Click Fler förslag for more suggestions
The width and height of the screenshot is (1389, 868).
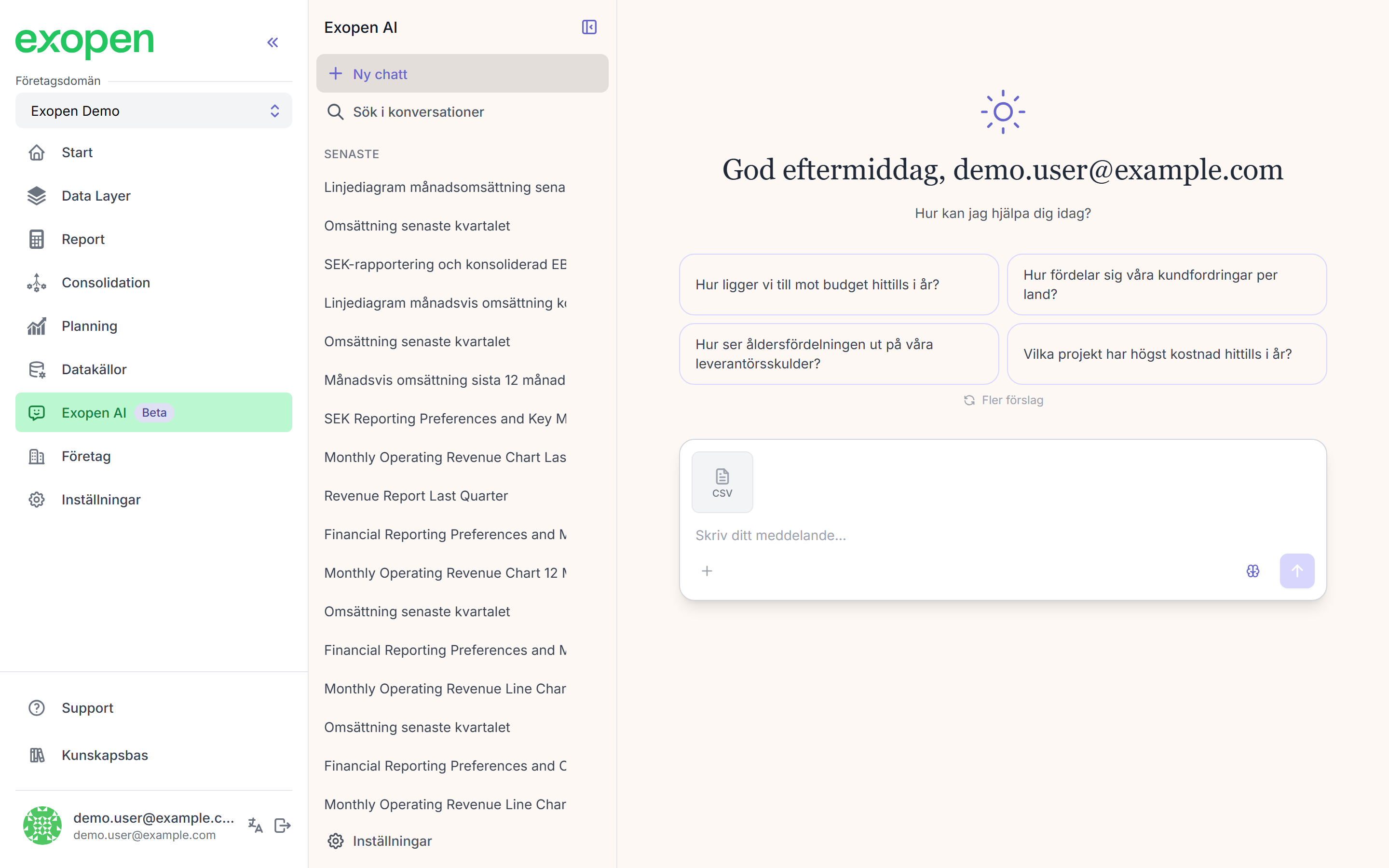(x=1003, y=400)
